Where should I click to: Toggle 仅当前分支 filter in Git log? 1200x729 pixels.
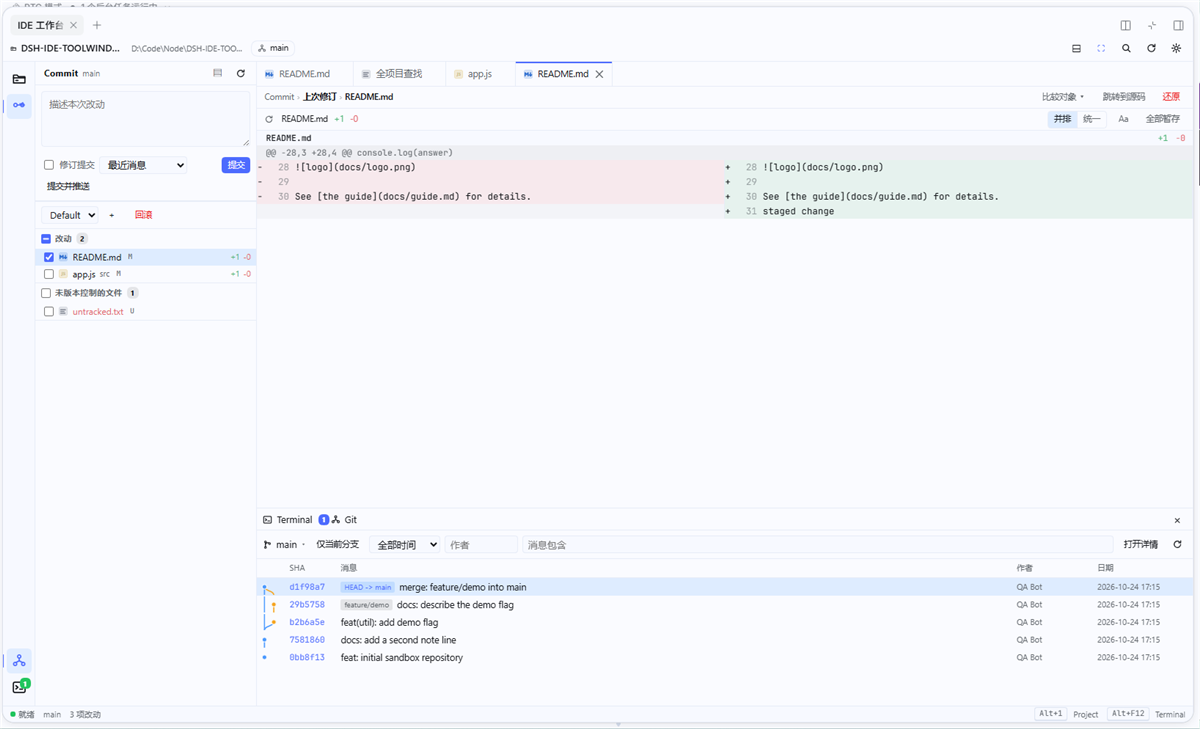point(338,545)
